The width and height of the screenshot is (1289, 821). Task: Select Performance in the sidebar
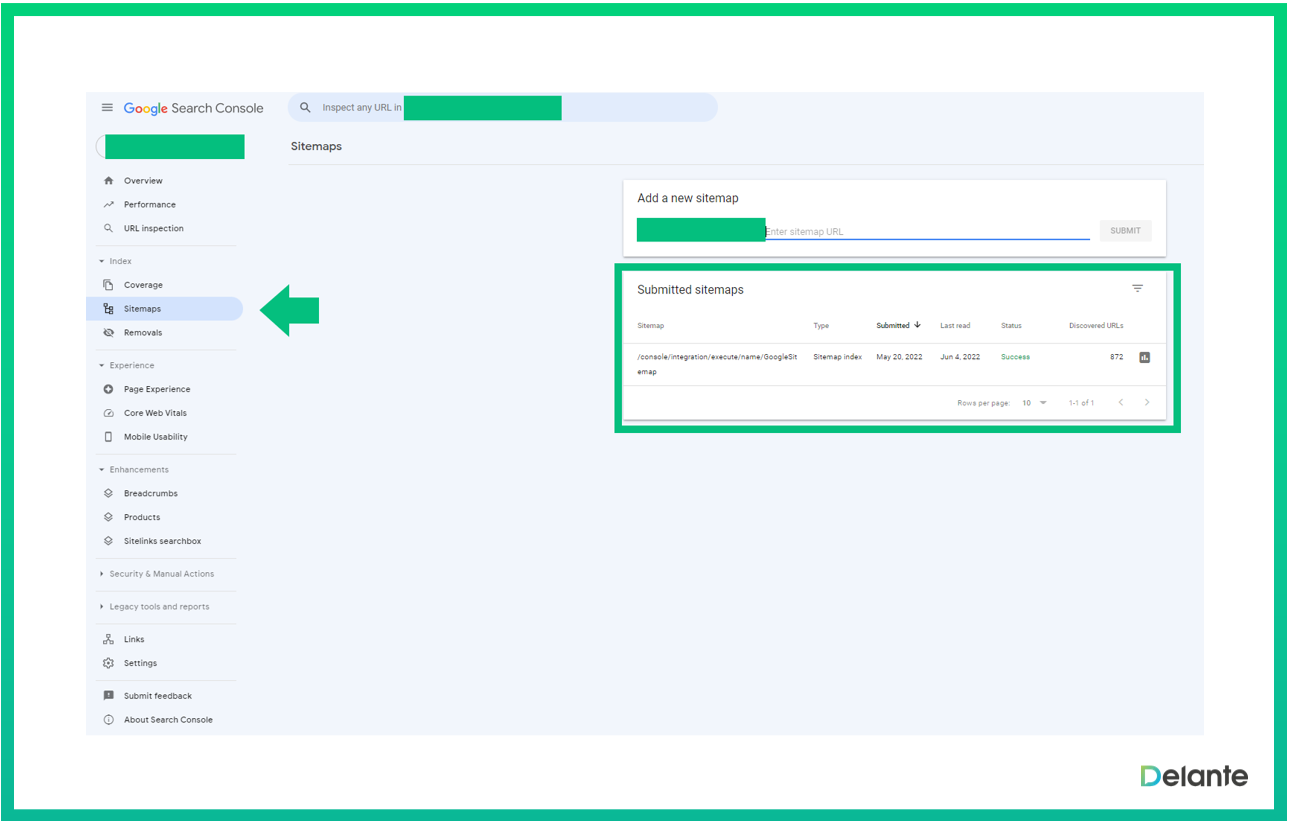tap(149, 205)
